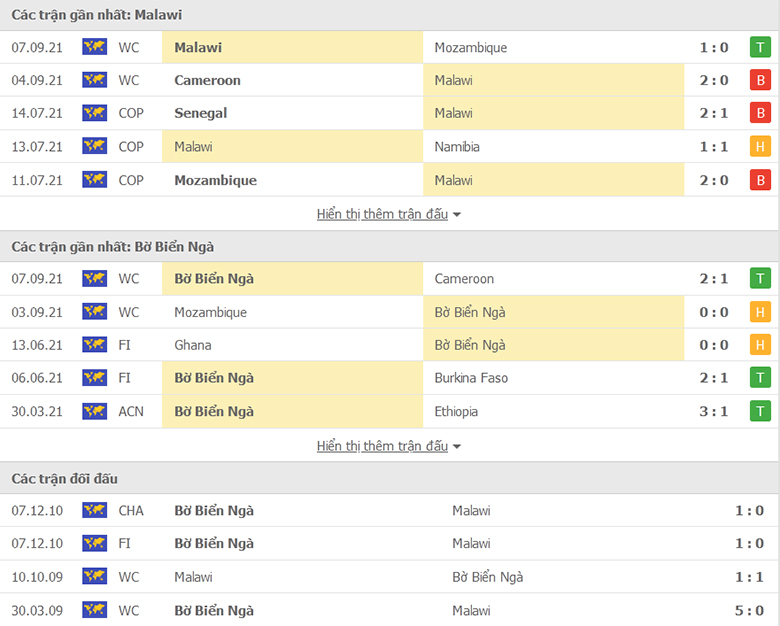Click the 5 : 0 score on 30.03.09

tap(749, 610)
